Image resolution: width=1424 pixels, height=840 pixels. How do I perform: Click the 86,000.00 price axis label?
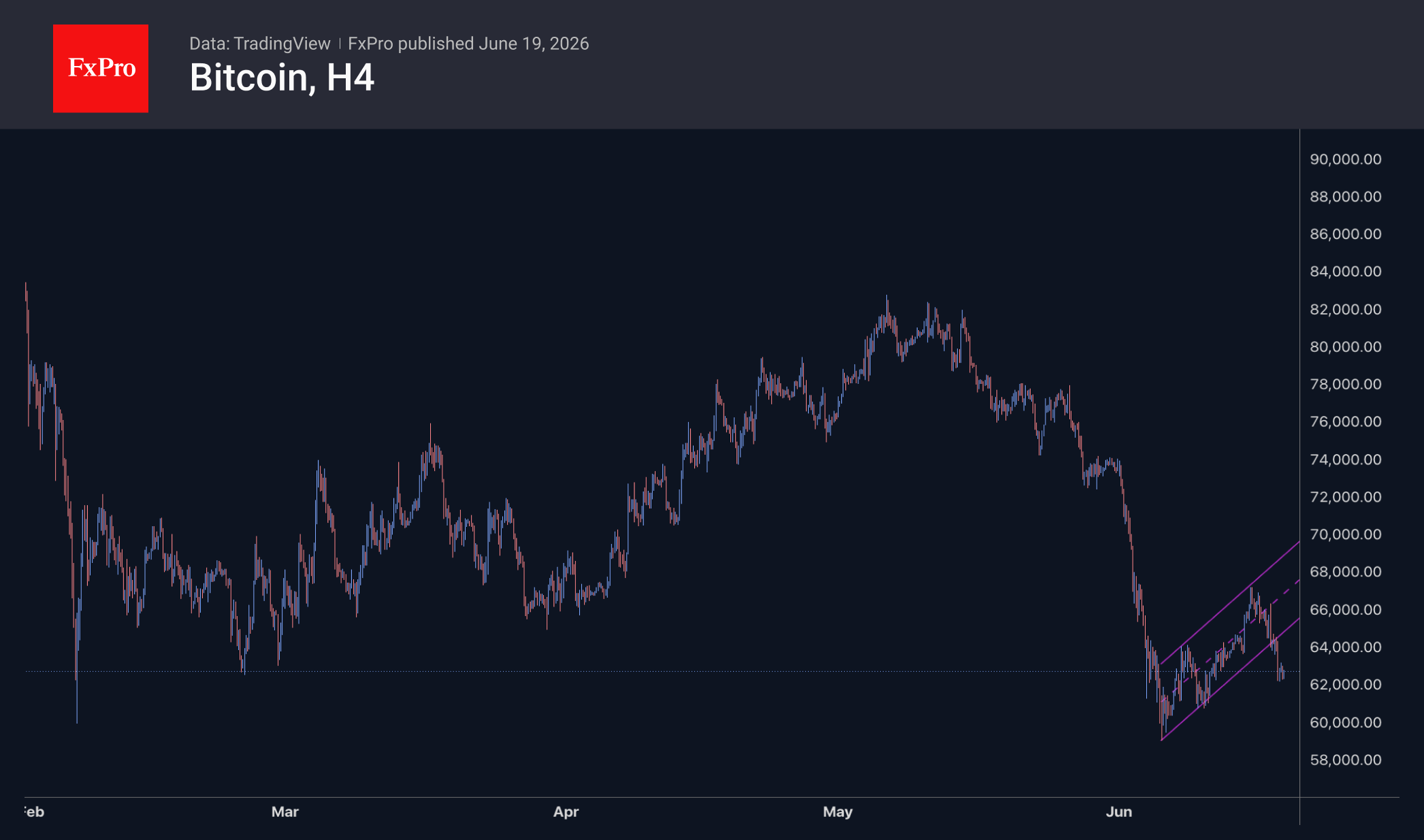pyautogui.click(x=1346, y=234)
